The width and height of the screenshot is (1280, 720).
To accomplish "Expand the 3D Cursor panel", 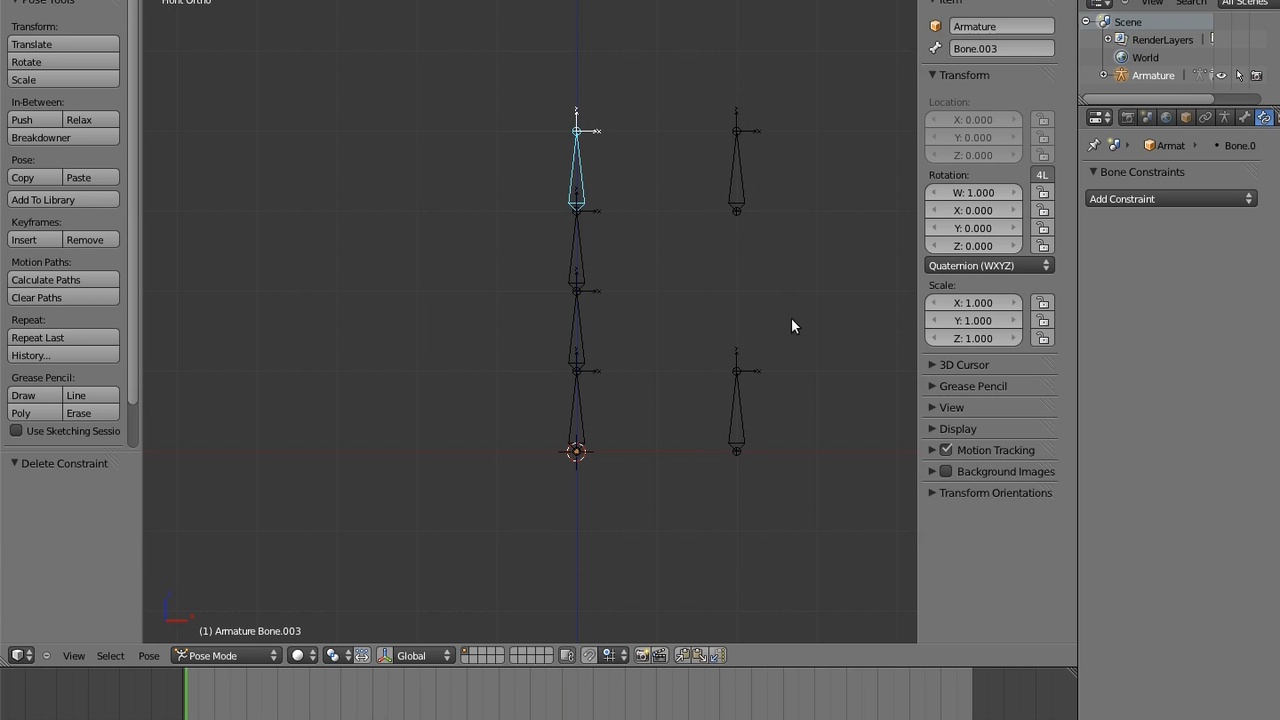I will coord(932,365).
